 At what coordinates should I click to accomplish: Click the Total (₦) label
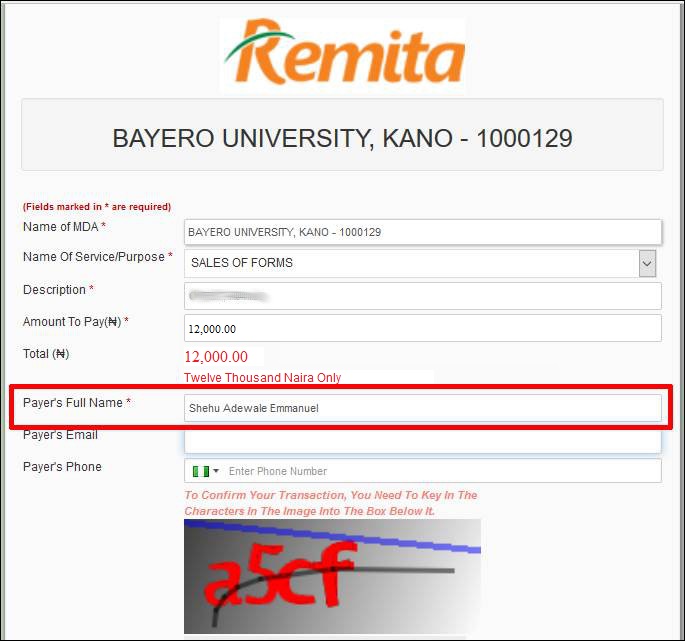point(46,353)
